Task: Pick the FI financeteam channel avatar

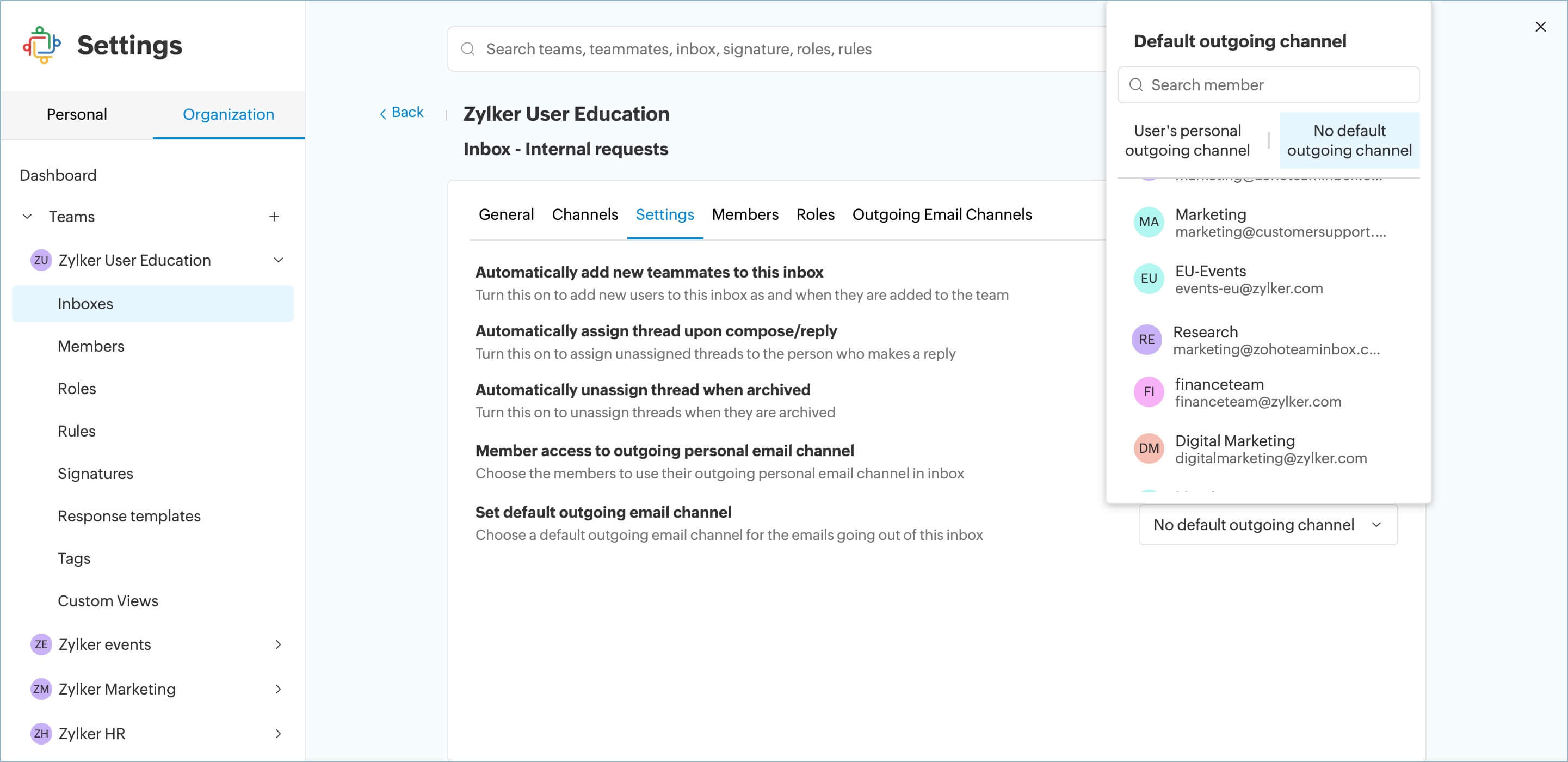Action: point(1148,392)
